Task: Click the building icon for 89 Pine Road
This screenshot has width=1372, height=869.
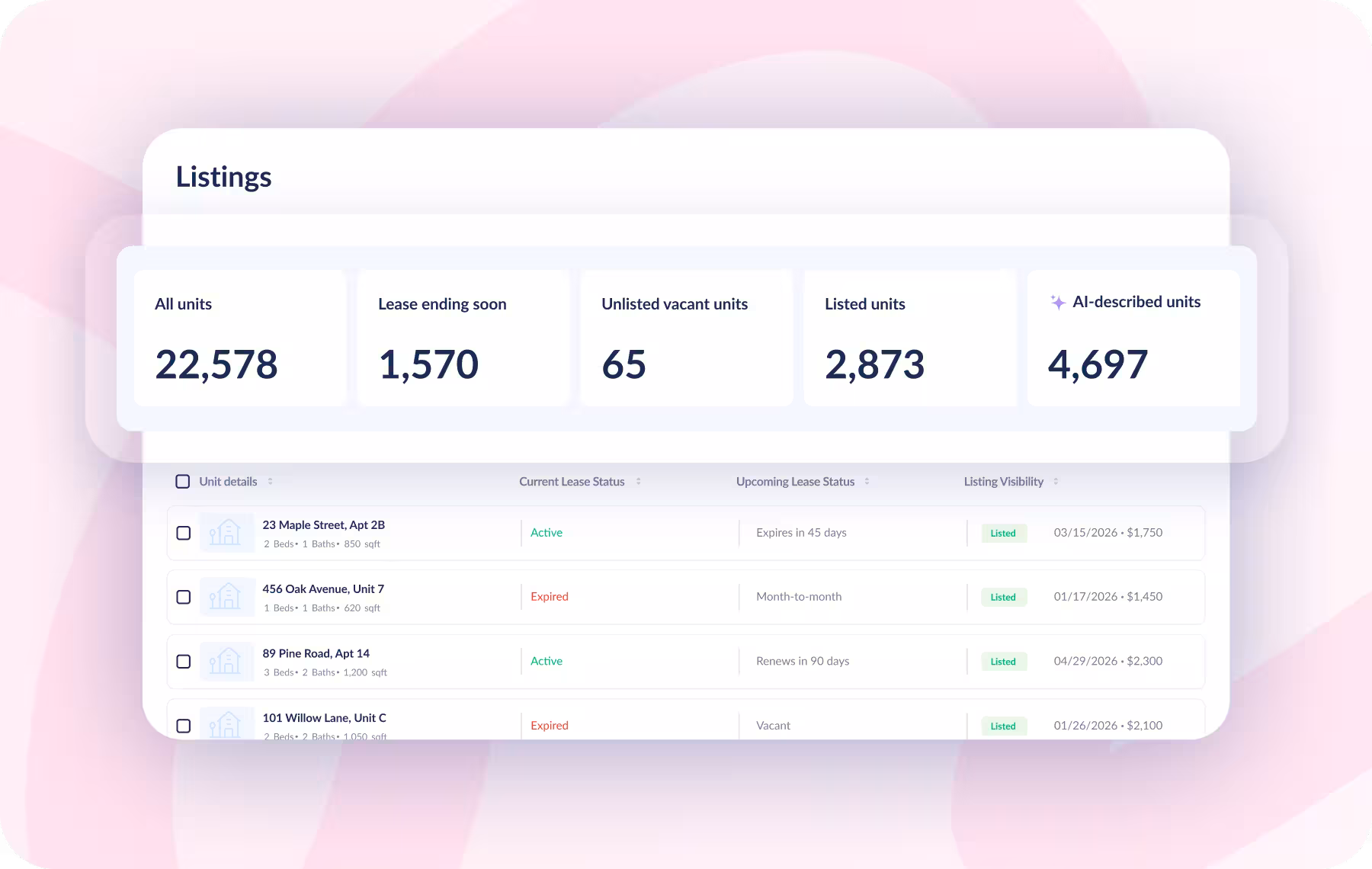Action: (x=226, y=661)
